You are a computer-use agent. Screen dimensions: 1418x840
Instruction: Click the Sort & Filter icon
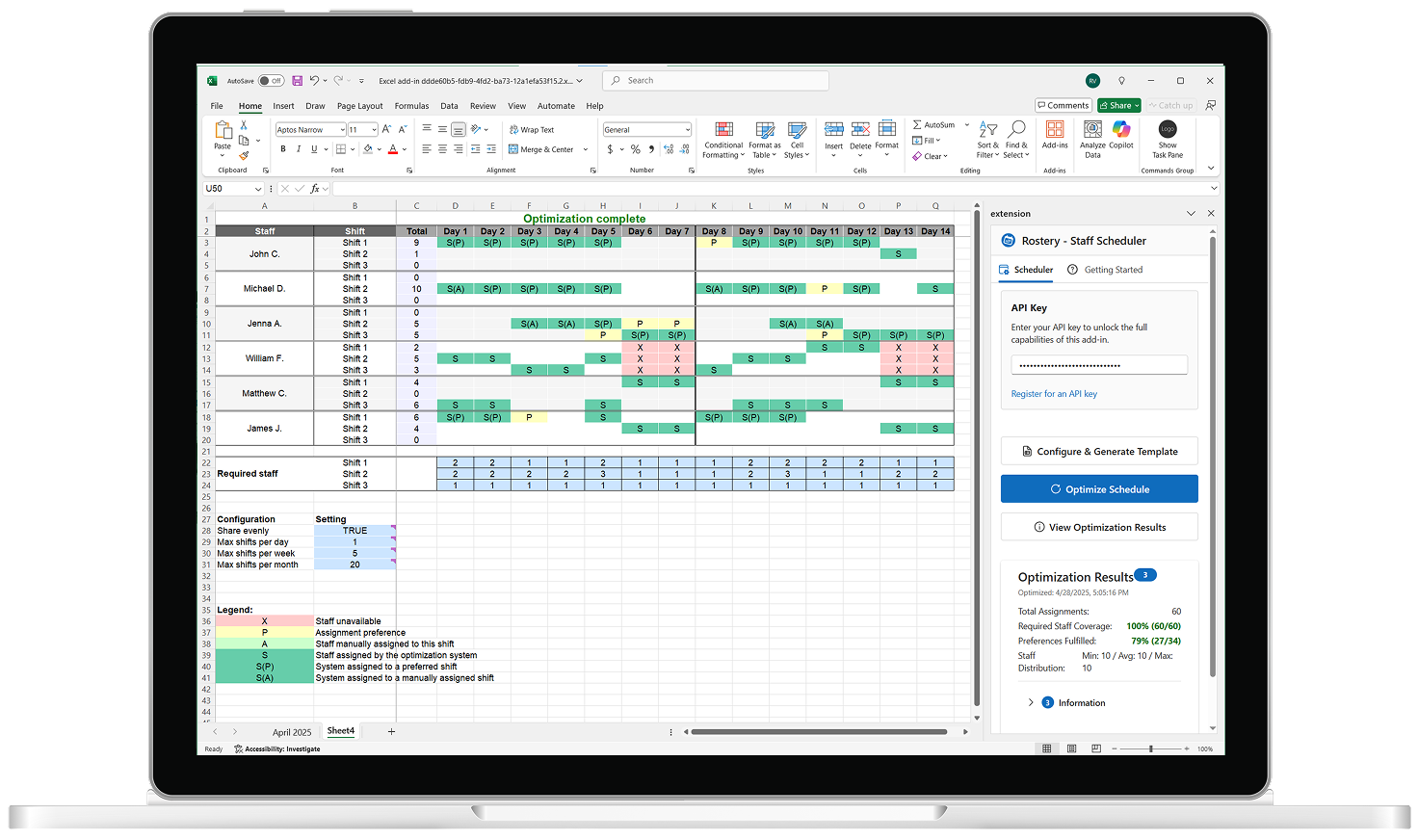(987, 140)
